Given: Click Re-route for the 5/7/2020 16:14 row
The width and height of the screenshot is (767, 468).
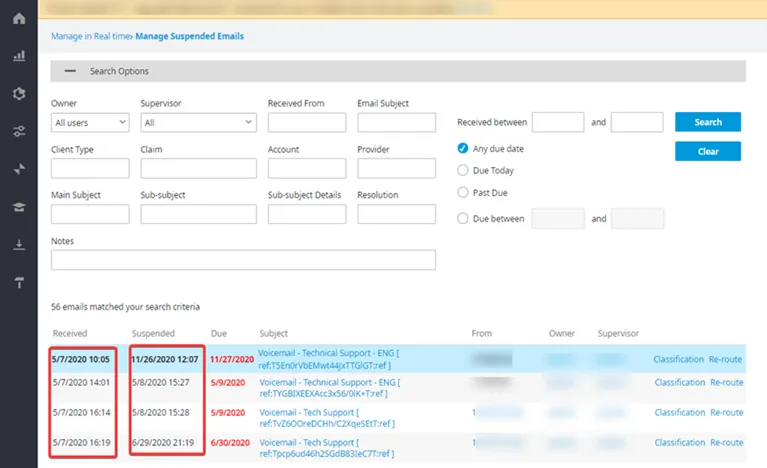Looking at the screenshot, I should [x=726, y=413].
